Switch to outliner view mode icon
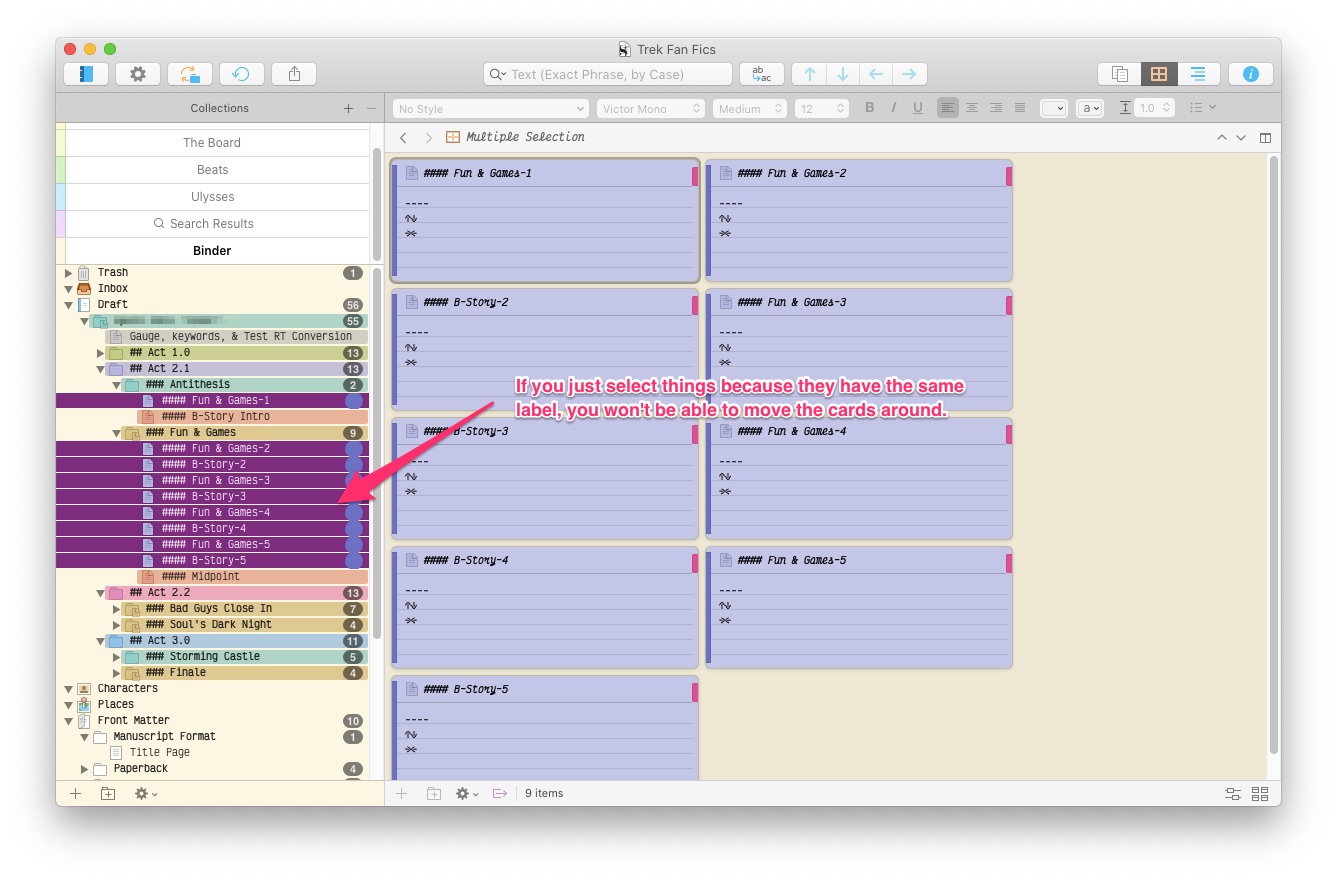This screenshot has height=880, width=1337. (x=1197, y=74)
